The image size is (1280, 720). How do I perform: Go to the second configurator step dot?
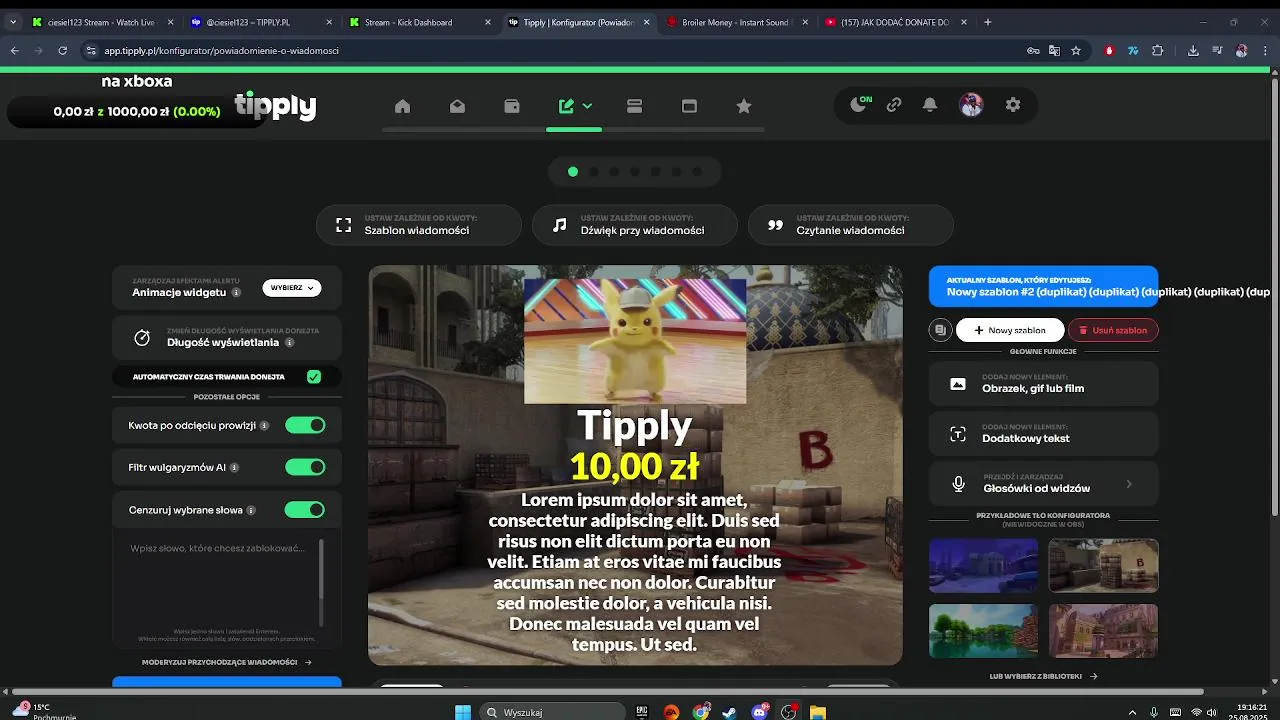coord(594,171)
